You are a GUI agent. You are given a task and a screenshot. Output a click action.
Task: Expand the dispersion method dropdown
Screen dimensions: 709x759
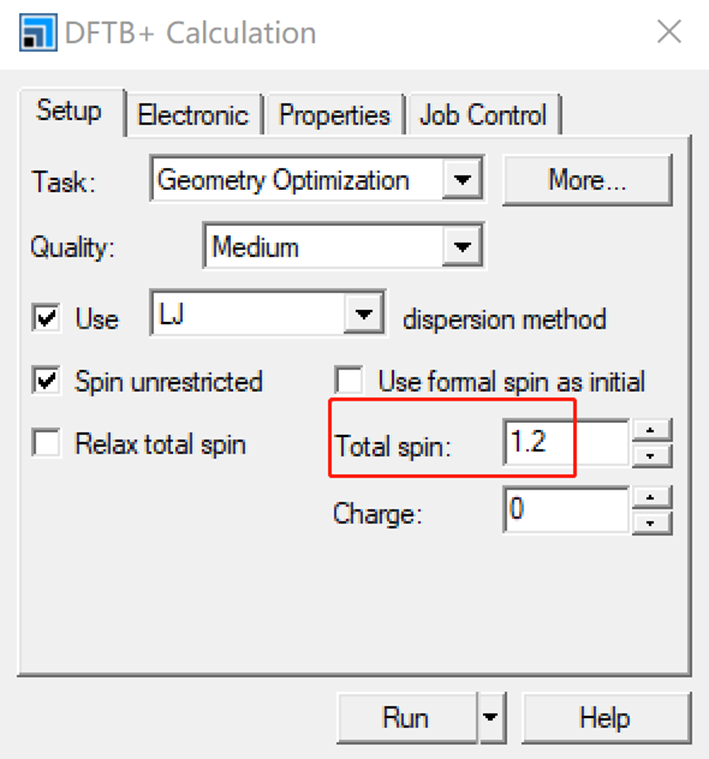tap(363, 318)
